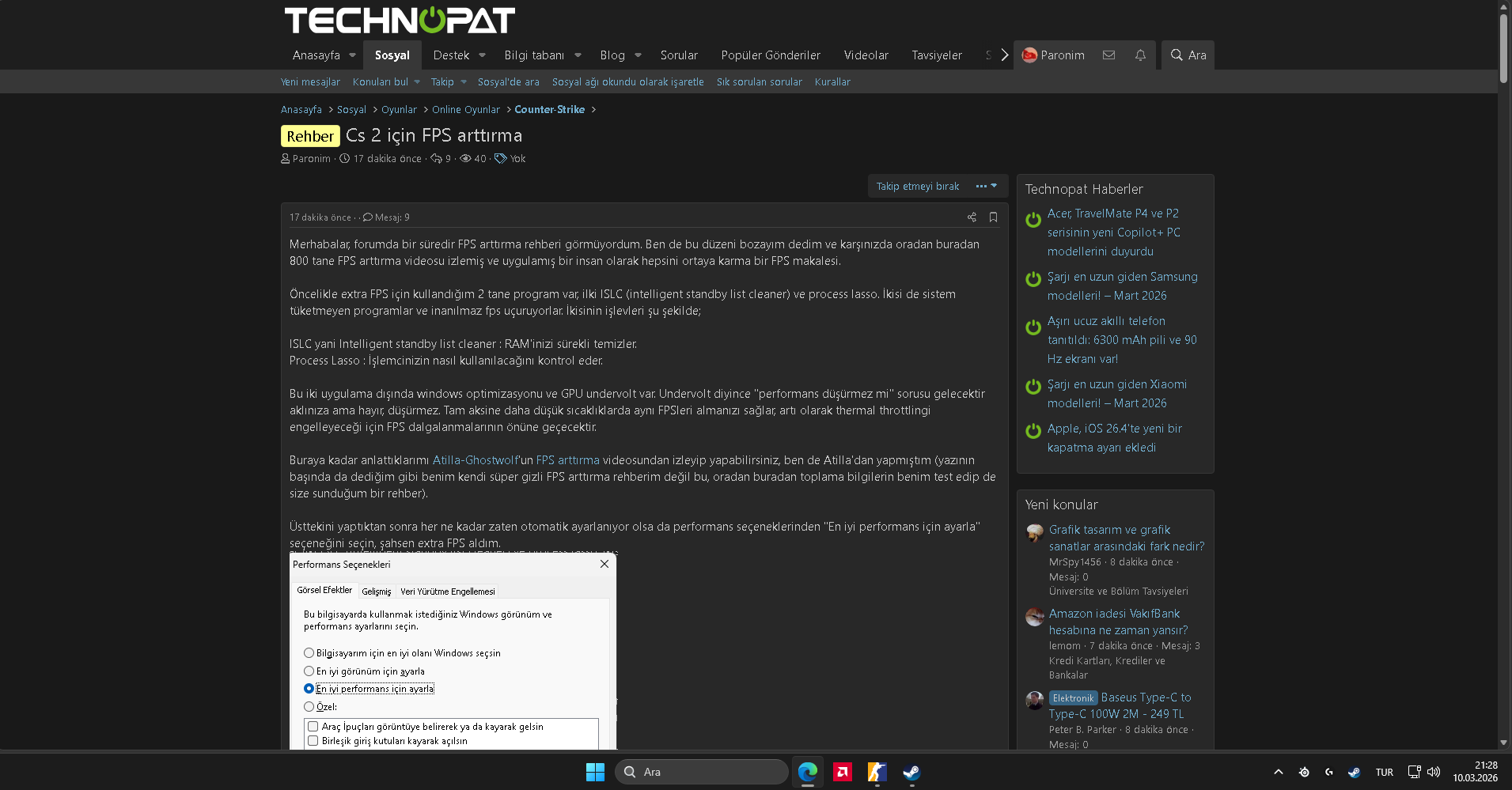1512x790 pixels.
Task: Click the Logitech G HUB tray icon
Action: pos(1329,772)
